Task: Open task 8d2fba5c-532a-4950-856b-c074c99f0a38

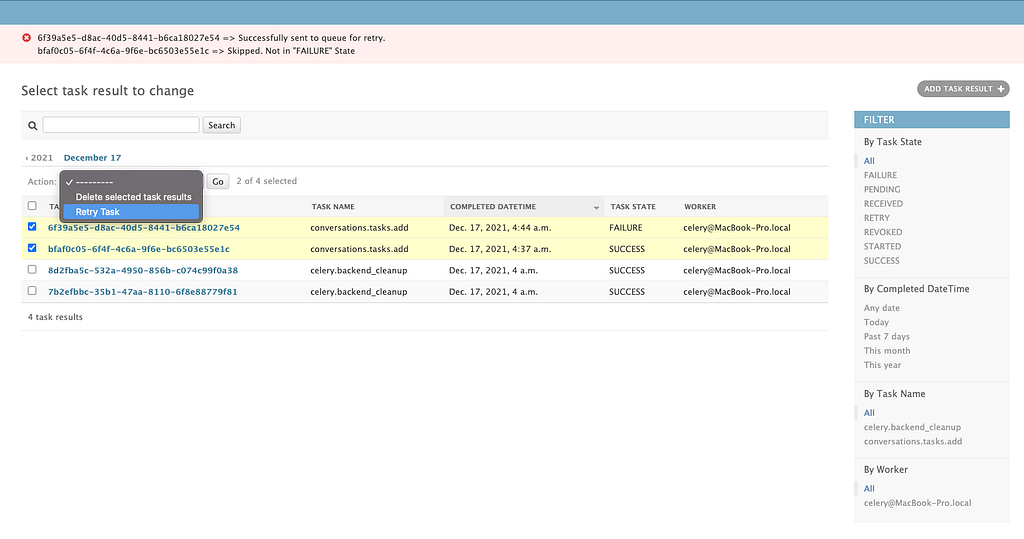Action: [143, 270]
